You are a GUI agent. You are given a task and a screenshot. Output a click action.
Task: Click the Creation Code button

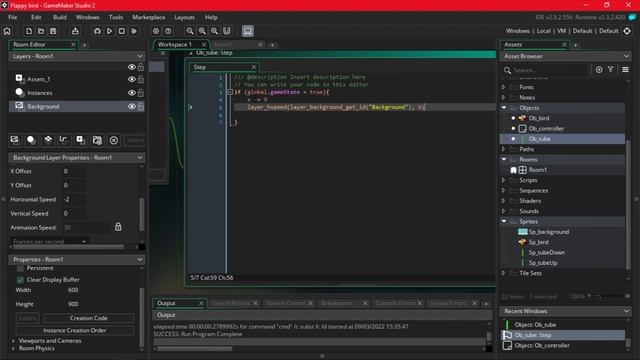coord(89,318)
